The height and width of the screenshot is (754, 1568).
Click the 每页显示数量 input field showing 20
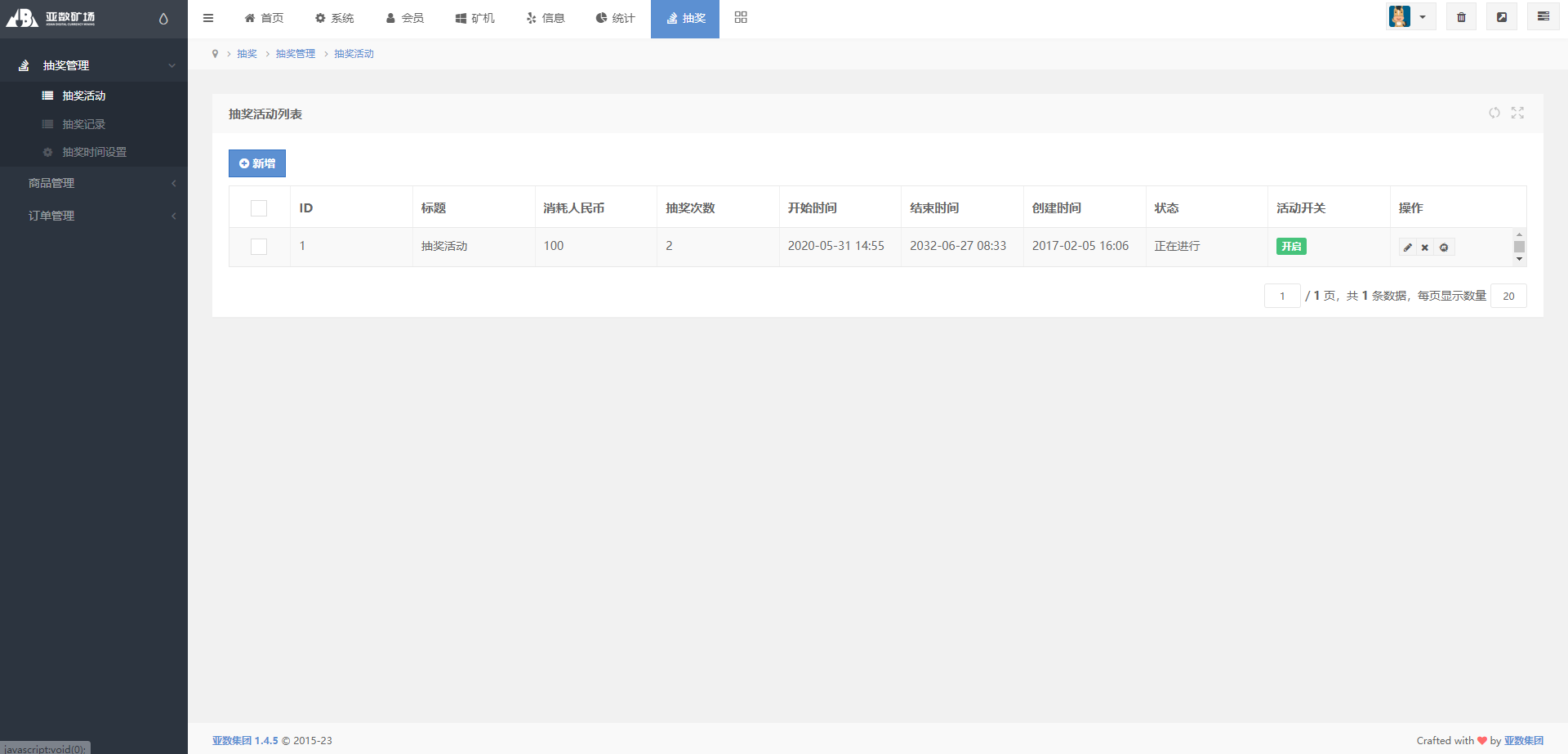[1508, 296]
